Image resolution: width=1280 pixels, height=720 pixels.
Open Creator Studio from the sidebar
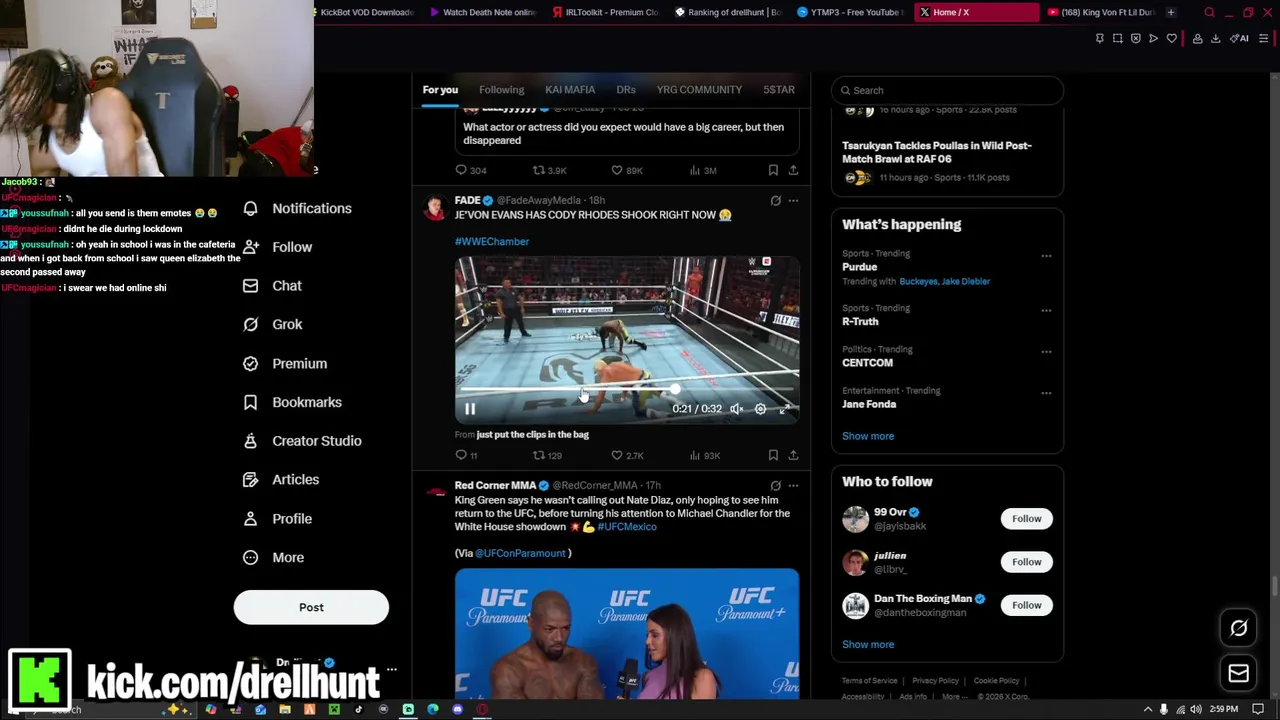tap(302, 441)
